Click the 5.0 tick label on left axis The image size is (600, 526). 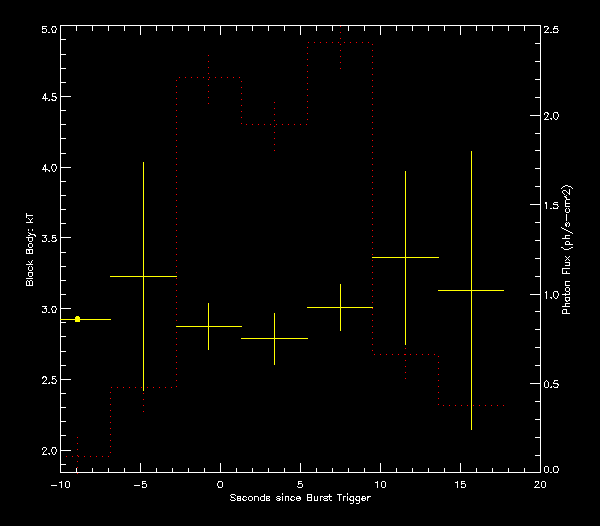tap(46, 31)
